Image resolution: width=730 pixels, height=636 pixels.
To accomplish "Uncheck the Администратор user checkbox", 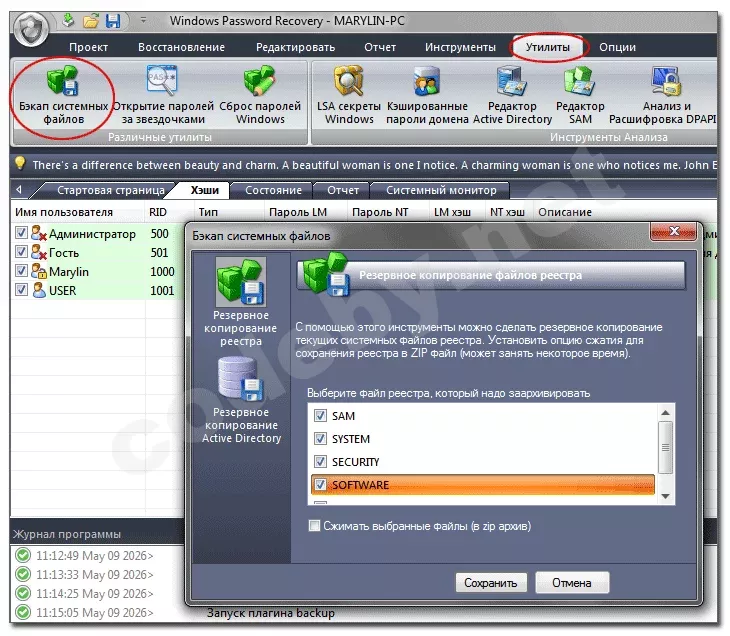I will point(21,232).
